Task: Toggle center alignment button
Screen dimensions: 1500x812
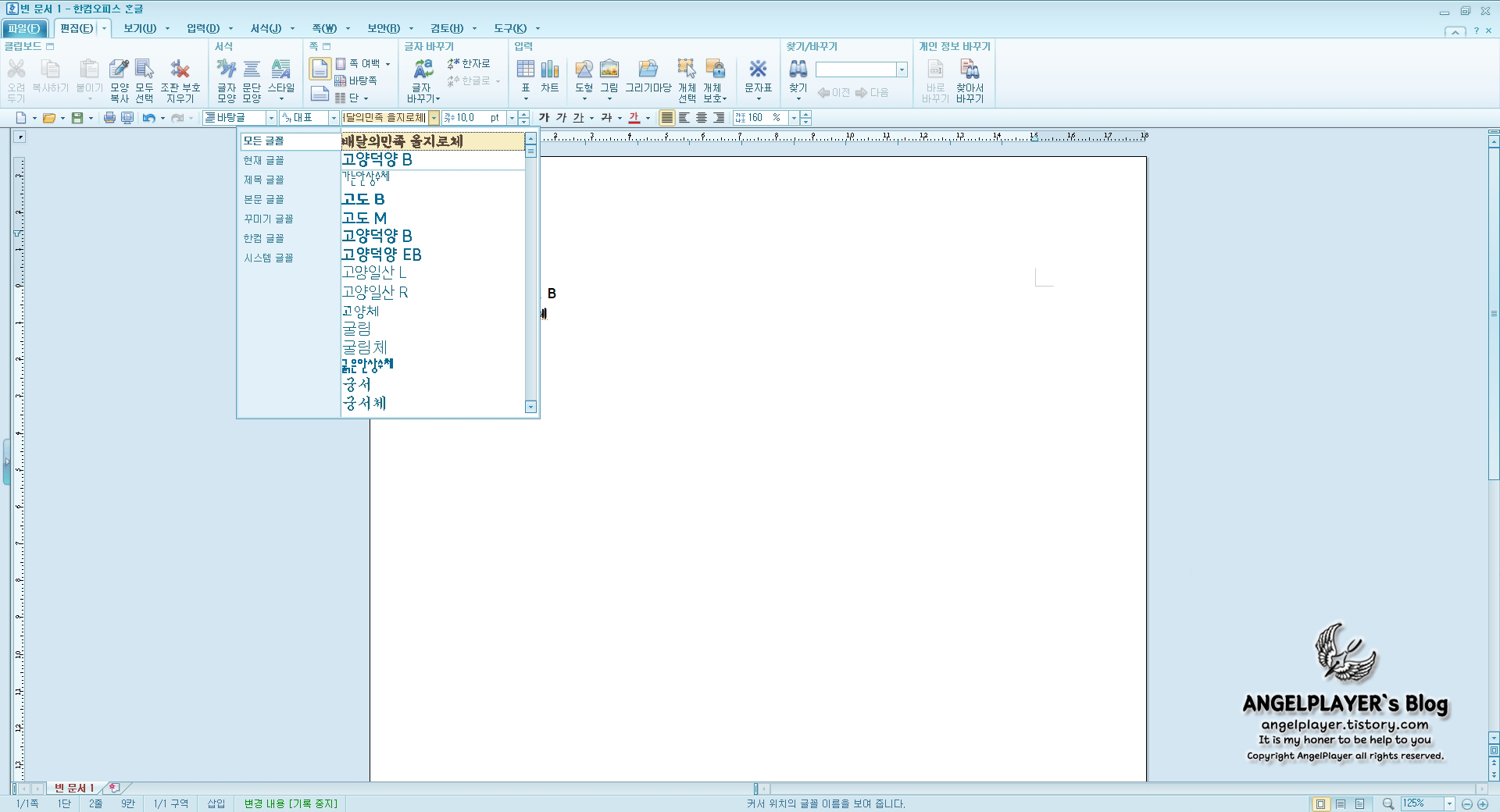Action: pos(702,118)
